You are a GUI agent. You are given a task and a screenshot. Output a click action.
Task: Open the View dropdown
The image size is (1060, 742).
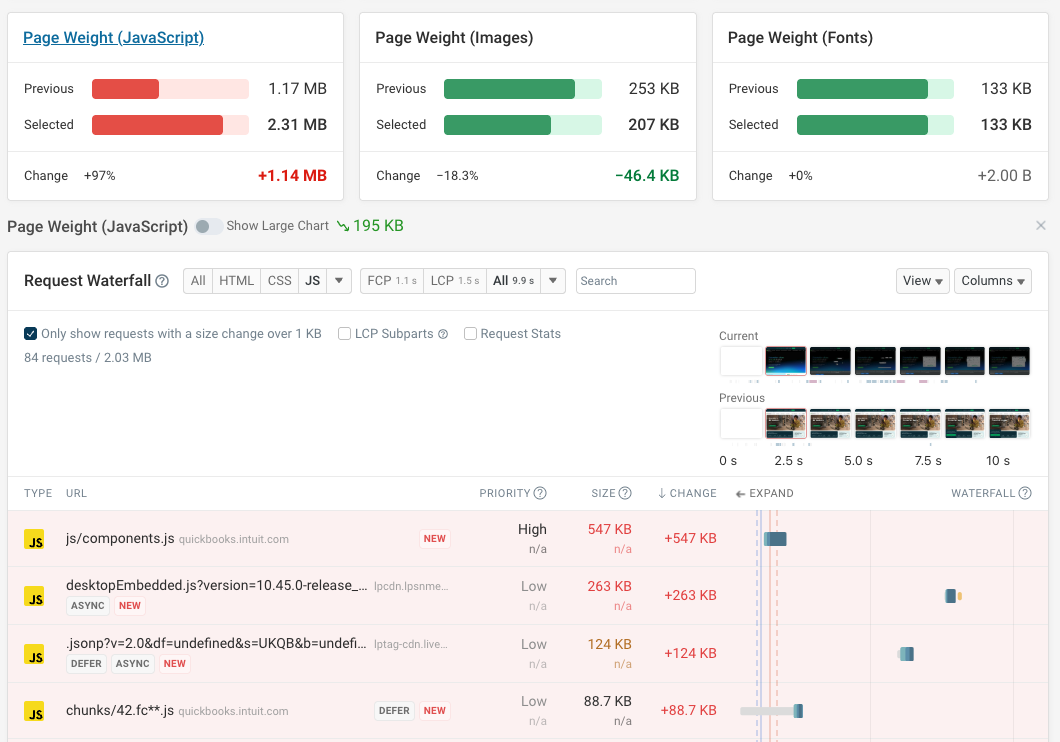tap(922, 281)
